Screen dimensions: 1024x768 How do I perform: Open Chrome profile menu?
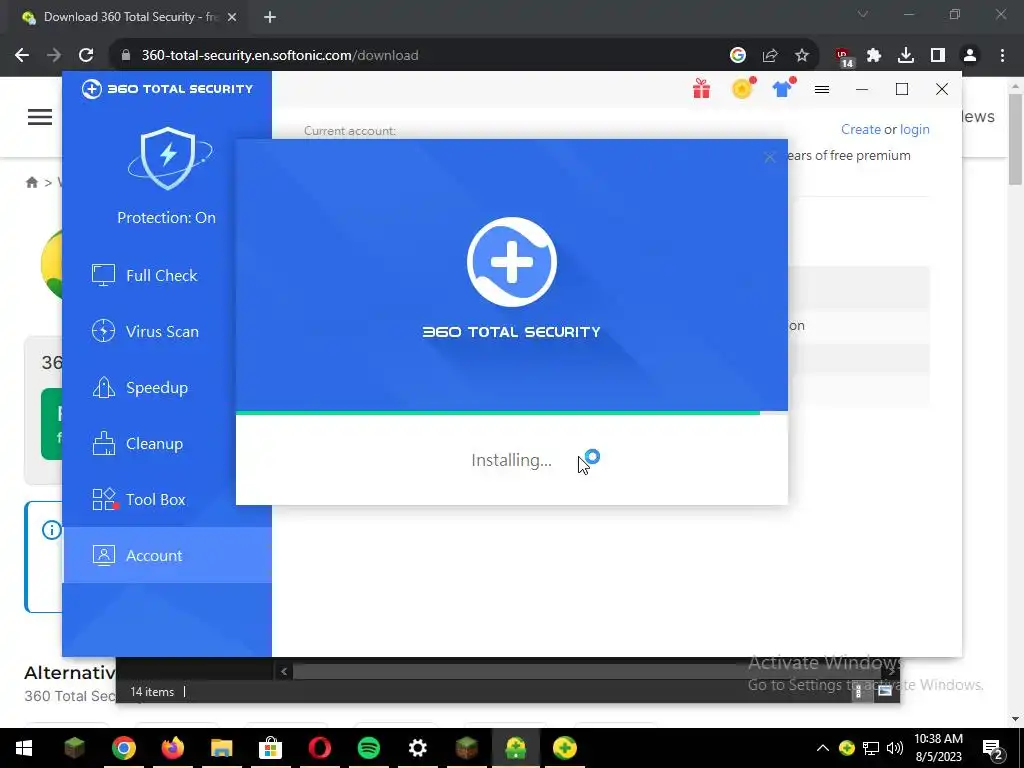(x=970, y=56)
